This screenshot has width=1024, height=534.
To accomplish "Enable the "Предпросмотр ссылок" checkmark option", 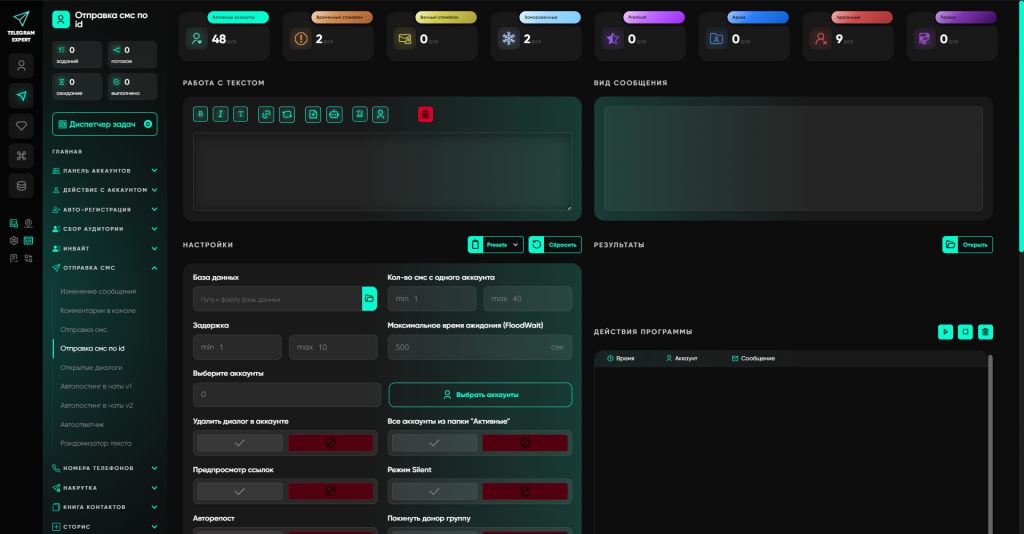I will pos(239,491).
